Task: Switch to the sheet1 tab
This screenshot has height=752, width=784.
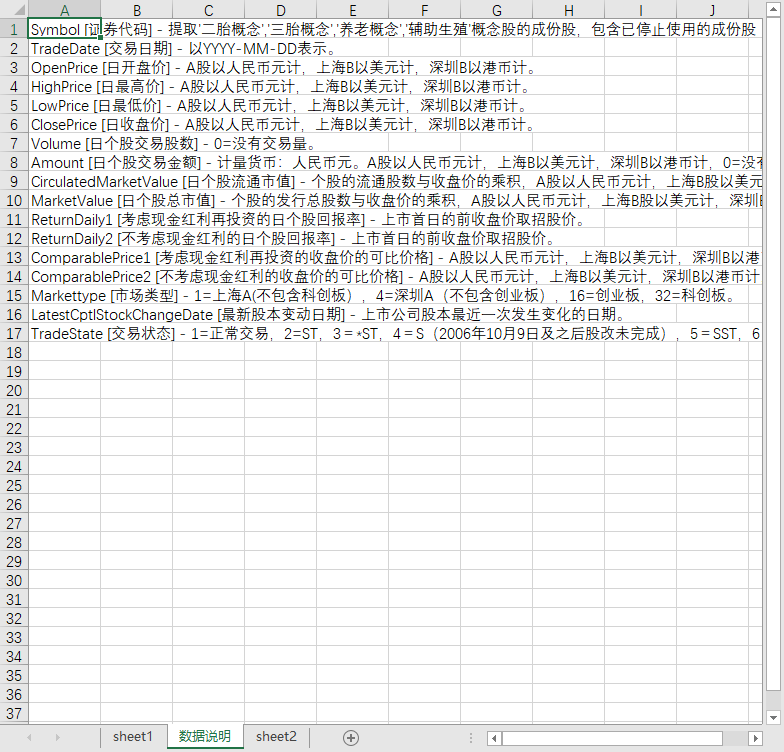Action: click(132, 736)
